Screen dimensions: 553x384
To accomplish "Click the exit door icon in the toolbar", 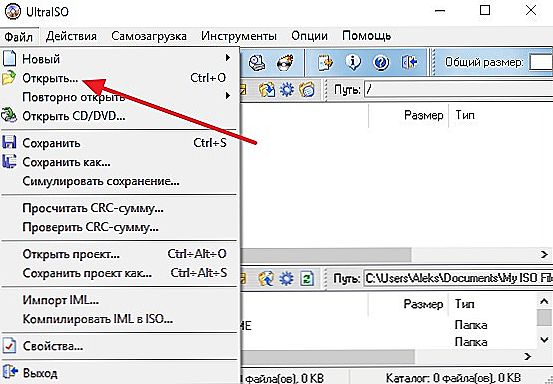I will [409, 63].
